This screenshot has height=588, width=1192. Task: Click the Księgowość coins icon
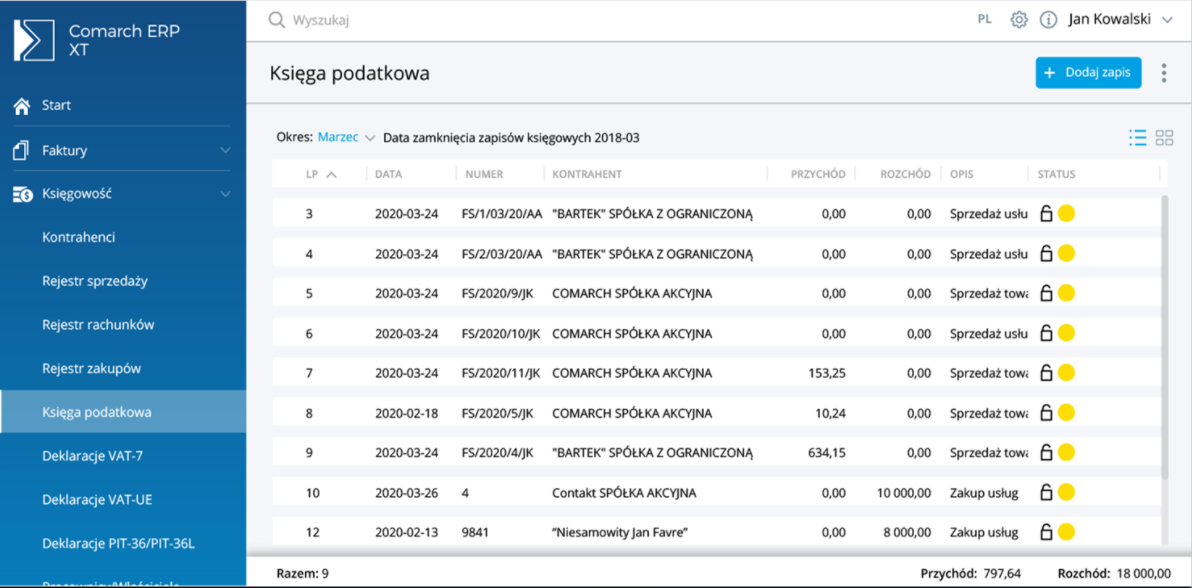[22, 195]
